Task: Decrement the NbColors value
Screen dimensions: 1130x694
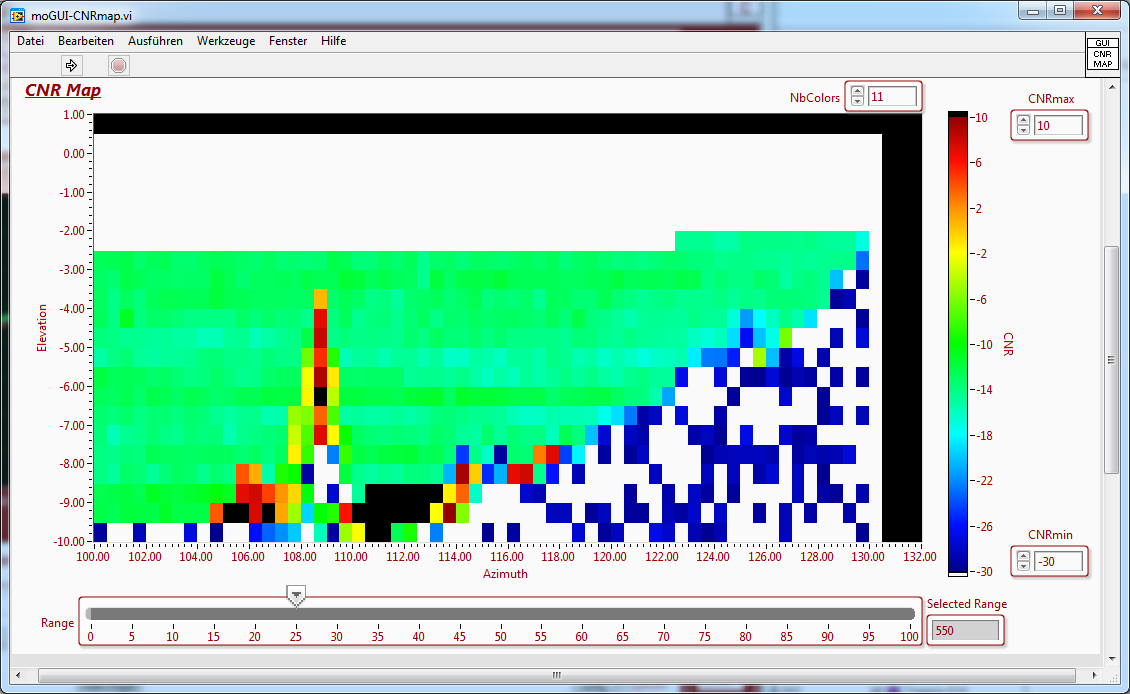Action: pyautogui.click(x=857, y=102)
